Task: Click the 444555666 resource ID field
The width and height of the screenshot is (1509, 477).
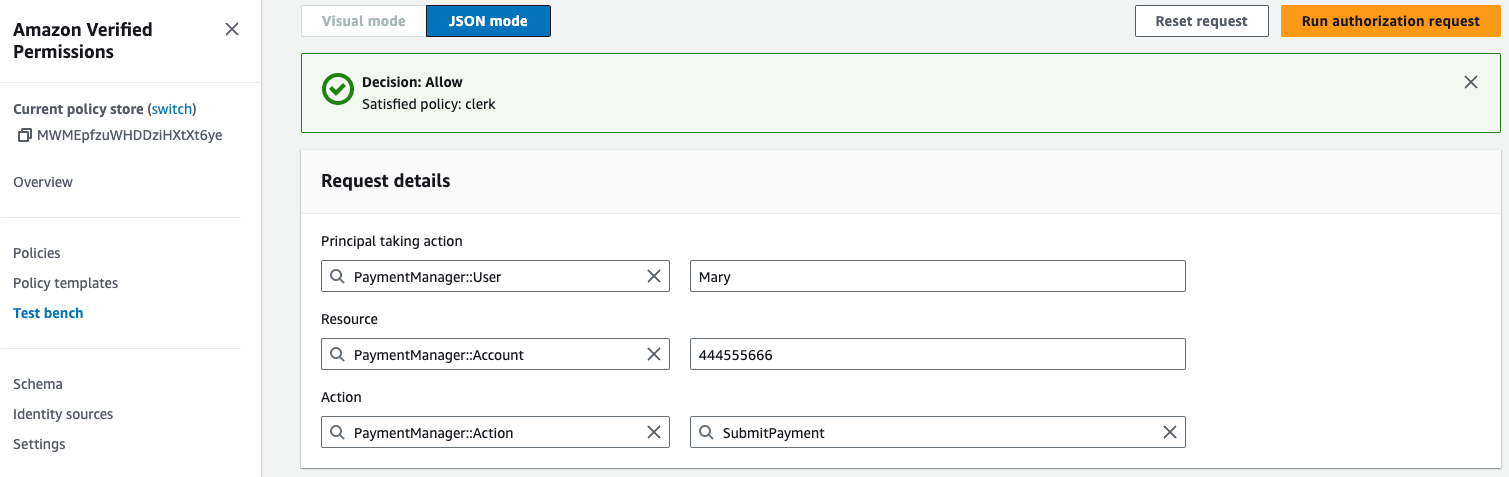Action: 938,355
